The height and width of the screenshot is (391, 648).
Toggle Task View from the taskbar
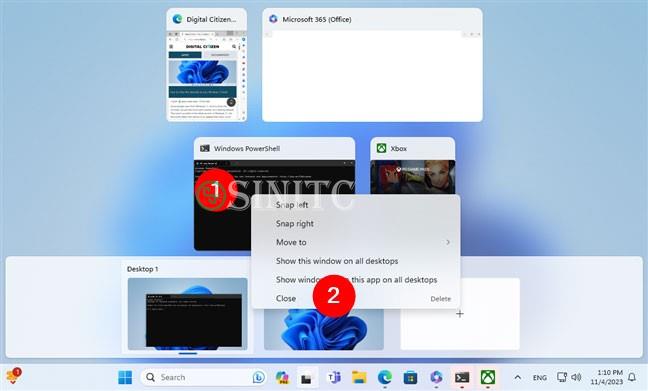307,377
